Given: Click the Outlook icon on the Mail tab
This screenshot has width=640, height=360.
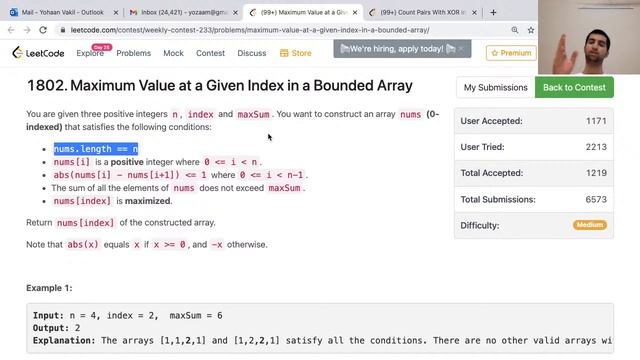Looking at the screenshot, I should (x=13, y=12).
